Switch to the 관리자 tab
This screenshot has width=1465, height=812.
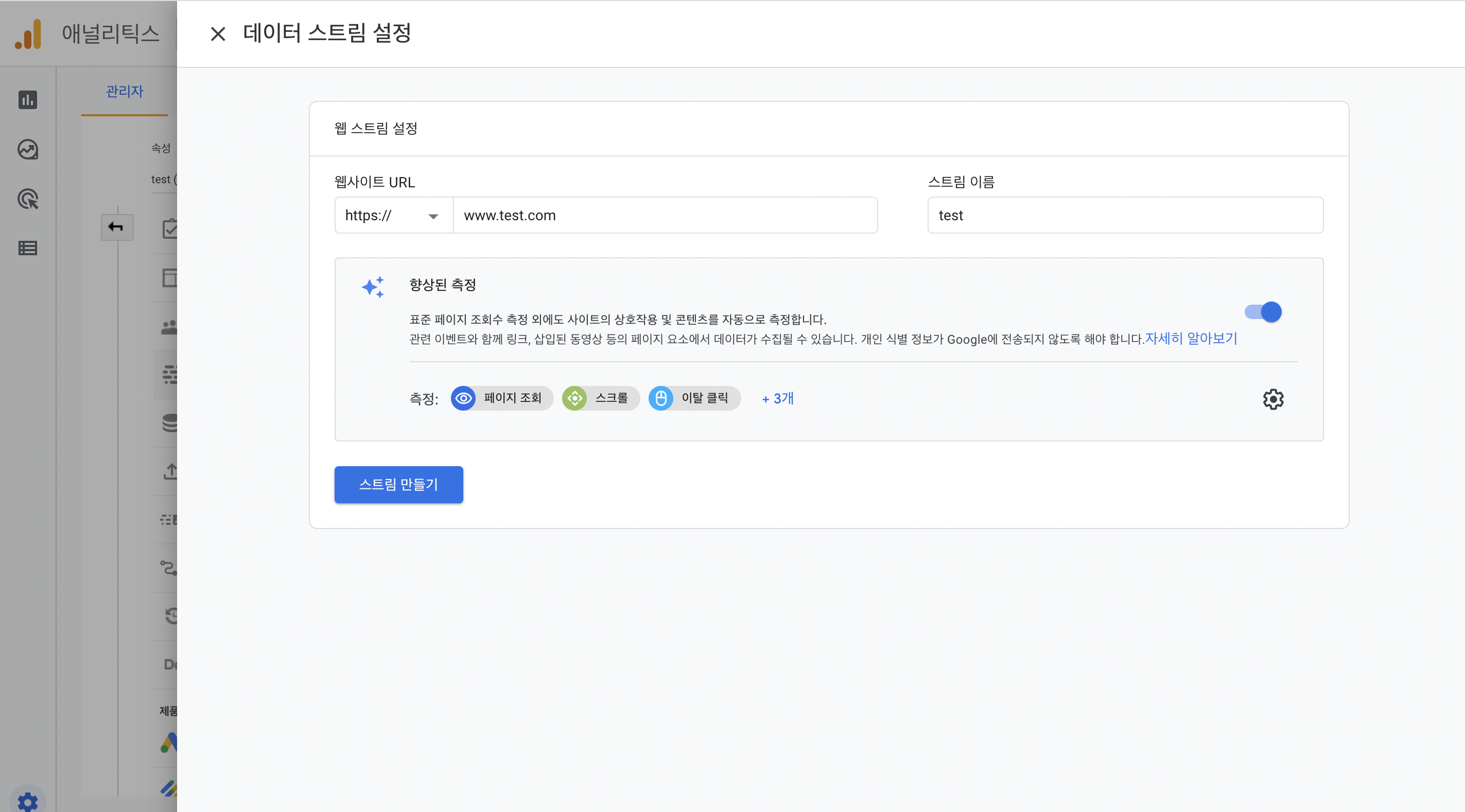pyautogui.click(x=124, y=92)
